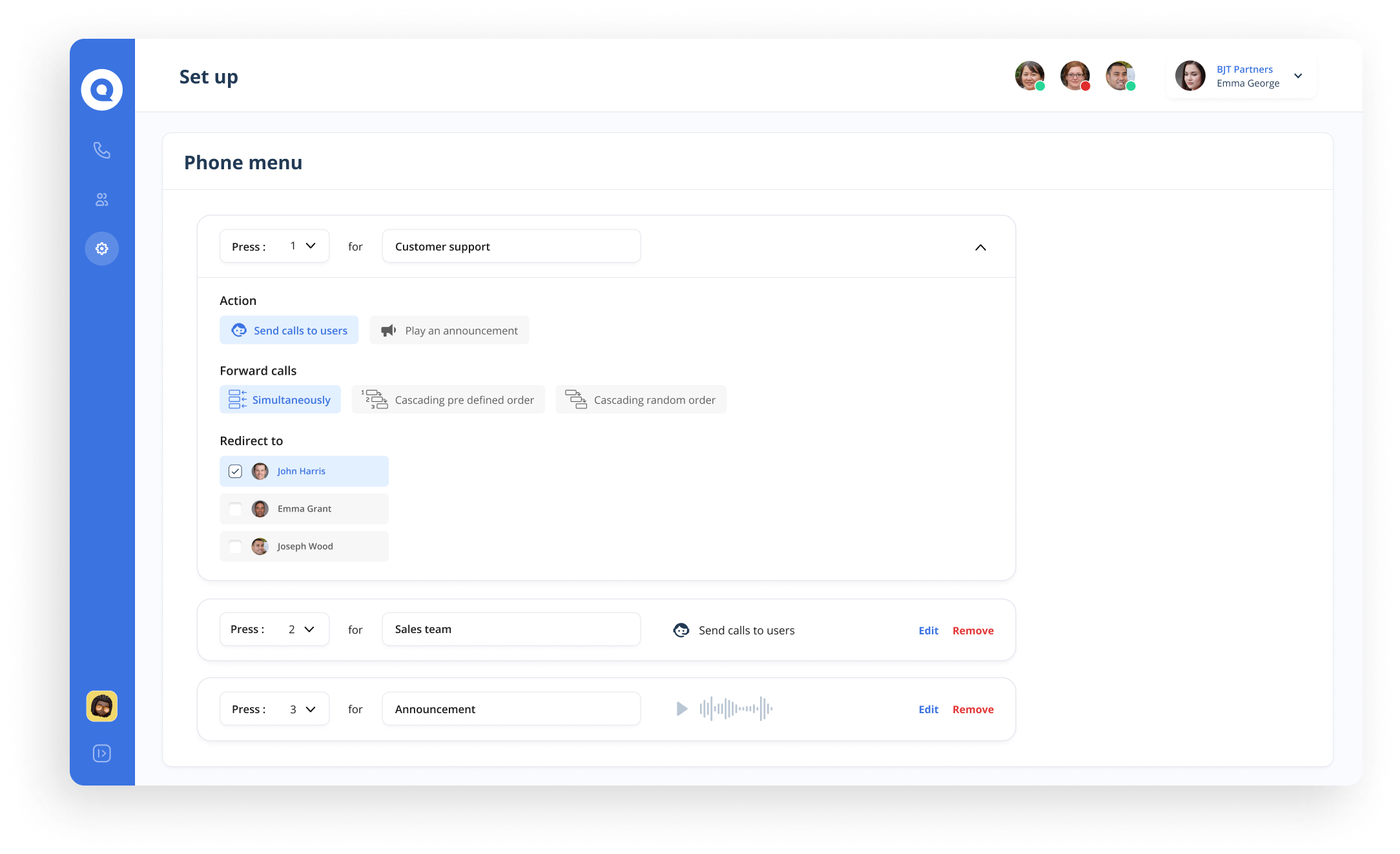This screenshot has height=854, width=1400.
Task: Click the settings gear sidebar icon
Action: [x=100, y=248]
